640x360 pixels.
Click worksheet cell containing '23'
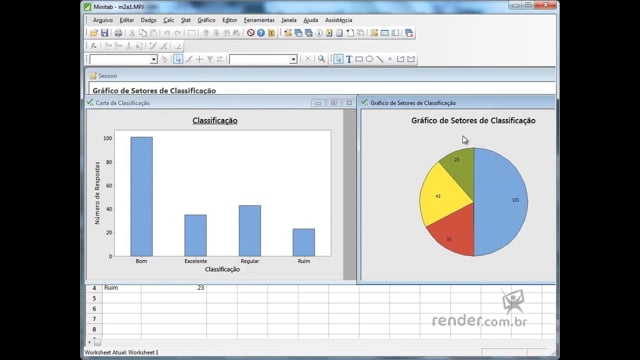point(174,288)
